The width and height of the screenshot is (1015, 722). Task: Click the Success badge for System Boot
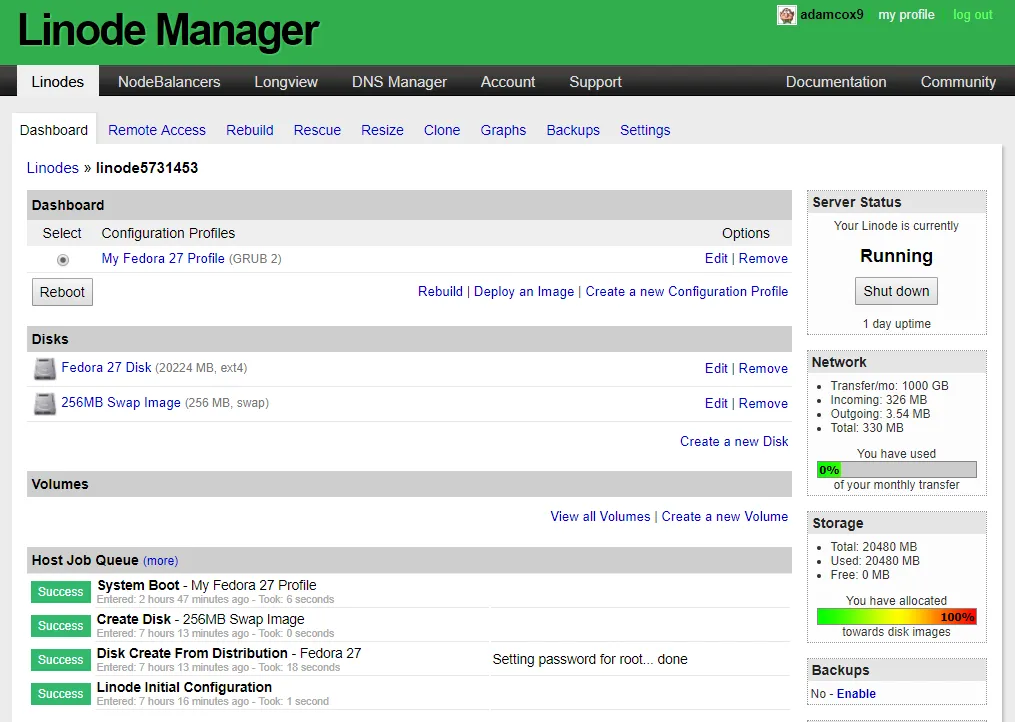tap(61, 592)
